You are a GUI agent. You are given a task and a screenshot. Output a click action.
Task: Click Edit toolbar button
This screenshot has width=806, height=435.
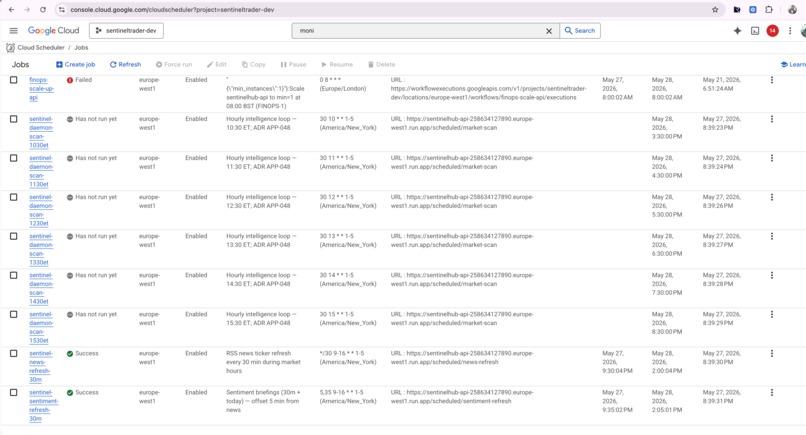[216, 64]
